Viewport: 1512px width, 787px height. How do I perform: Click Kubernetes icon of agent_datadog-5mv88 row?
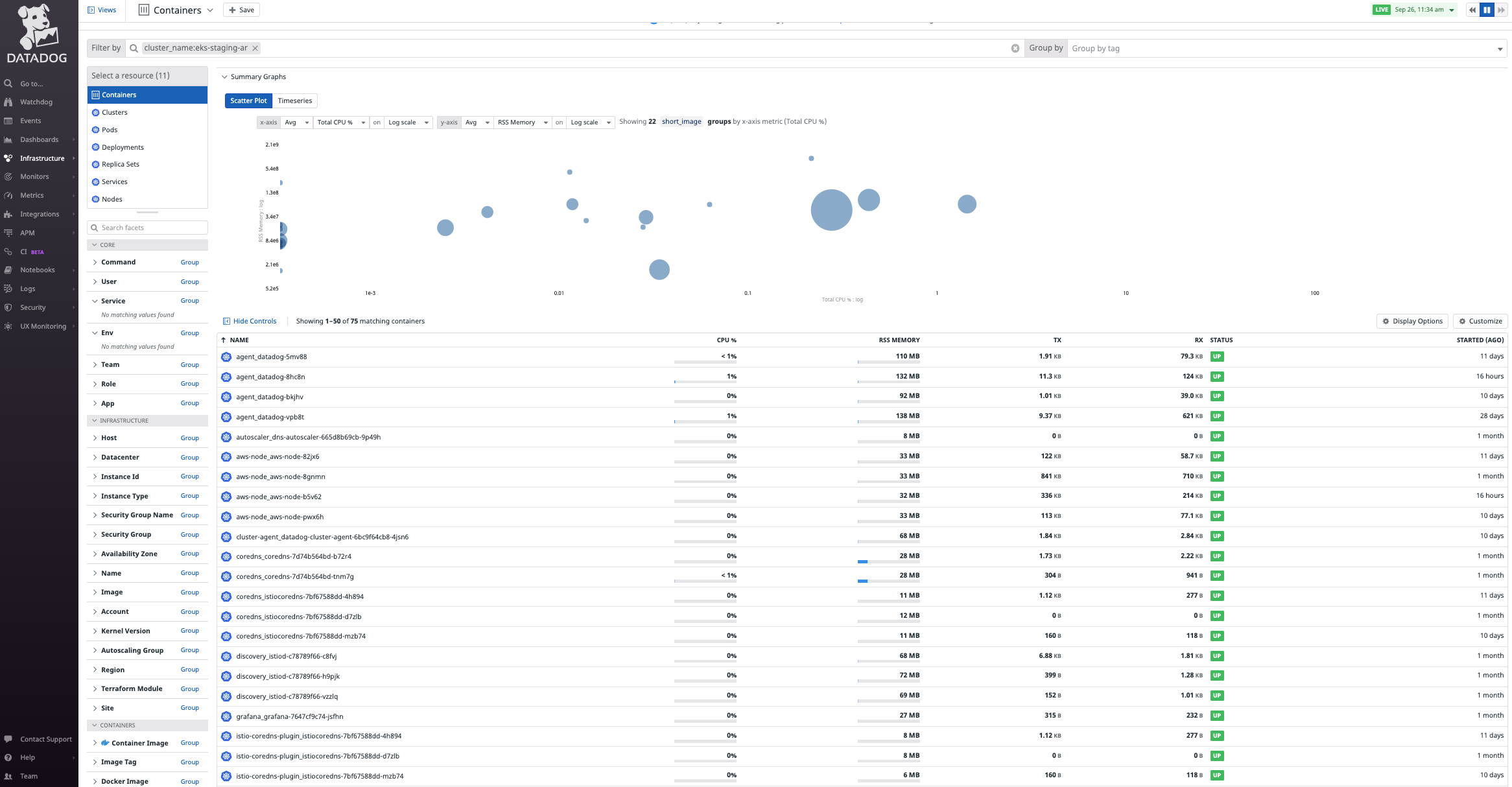[x=226, y=357]
